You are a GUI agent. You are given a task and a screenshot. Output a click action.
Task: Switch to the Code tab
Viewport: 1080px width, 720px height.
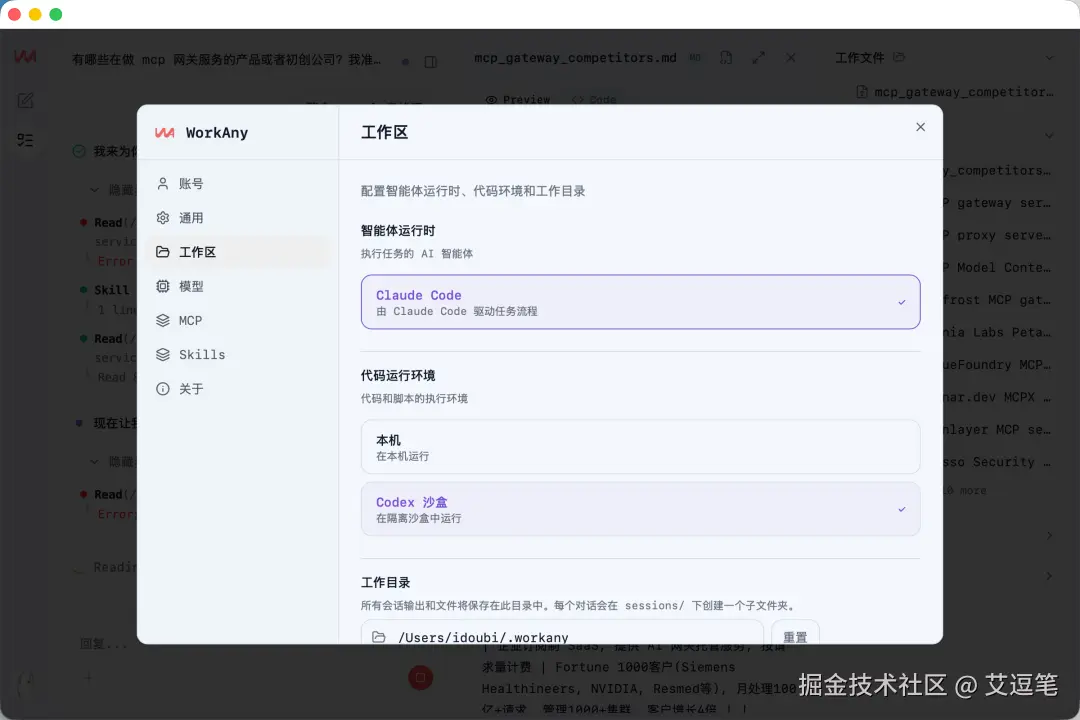point(594,100)
